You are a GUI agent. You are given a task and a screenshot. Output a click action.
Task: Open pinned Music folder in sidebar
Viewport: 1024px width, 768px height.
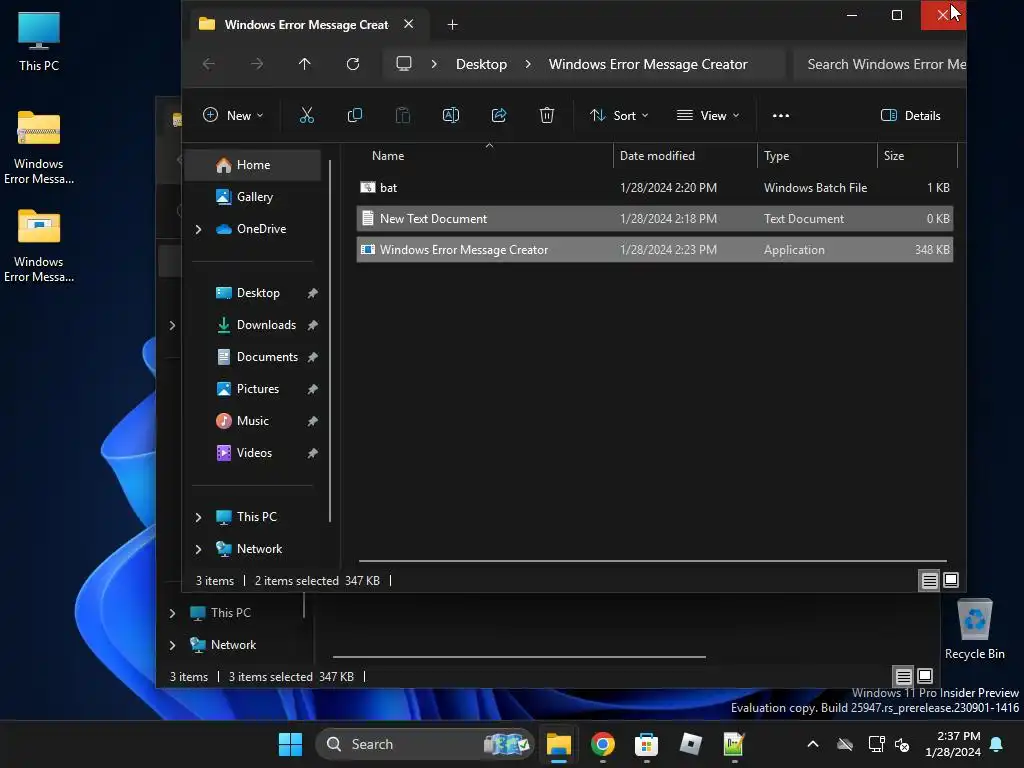(x=252, y=421)
